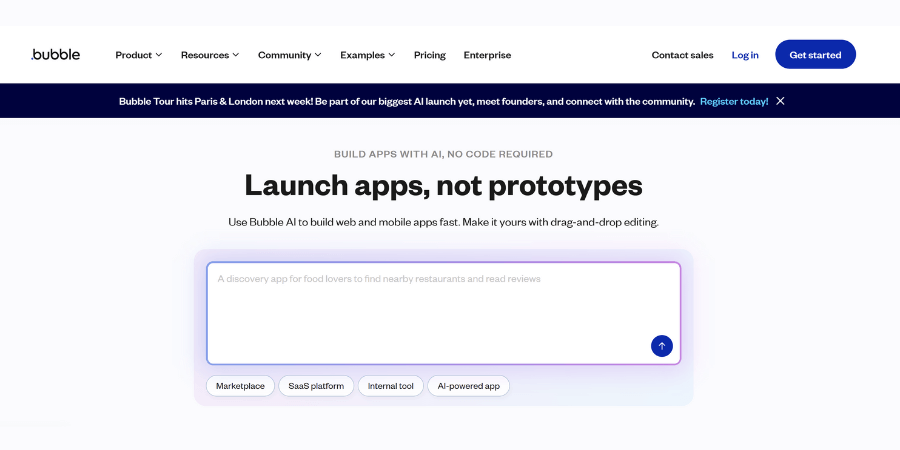Select the AI-powered app suggestion chip
The image size is (900, 450).
(x=468, y=386)
